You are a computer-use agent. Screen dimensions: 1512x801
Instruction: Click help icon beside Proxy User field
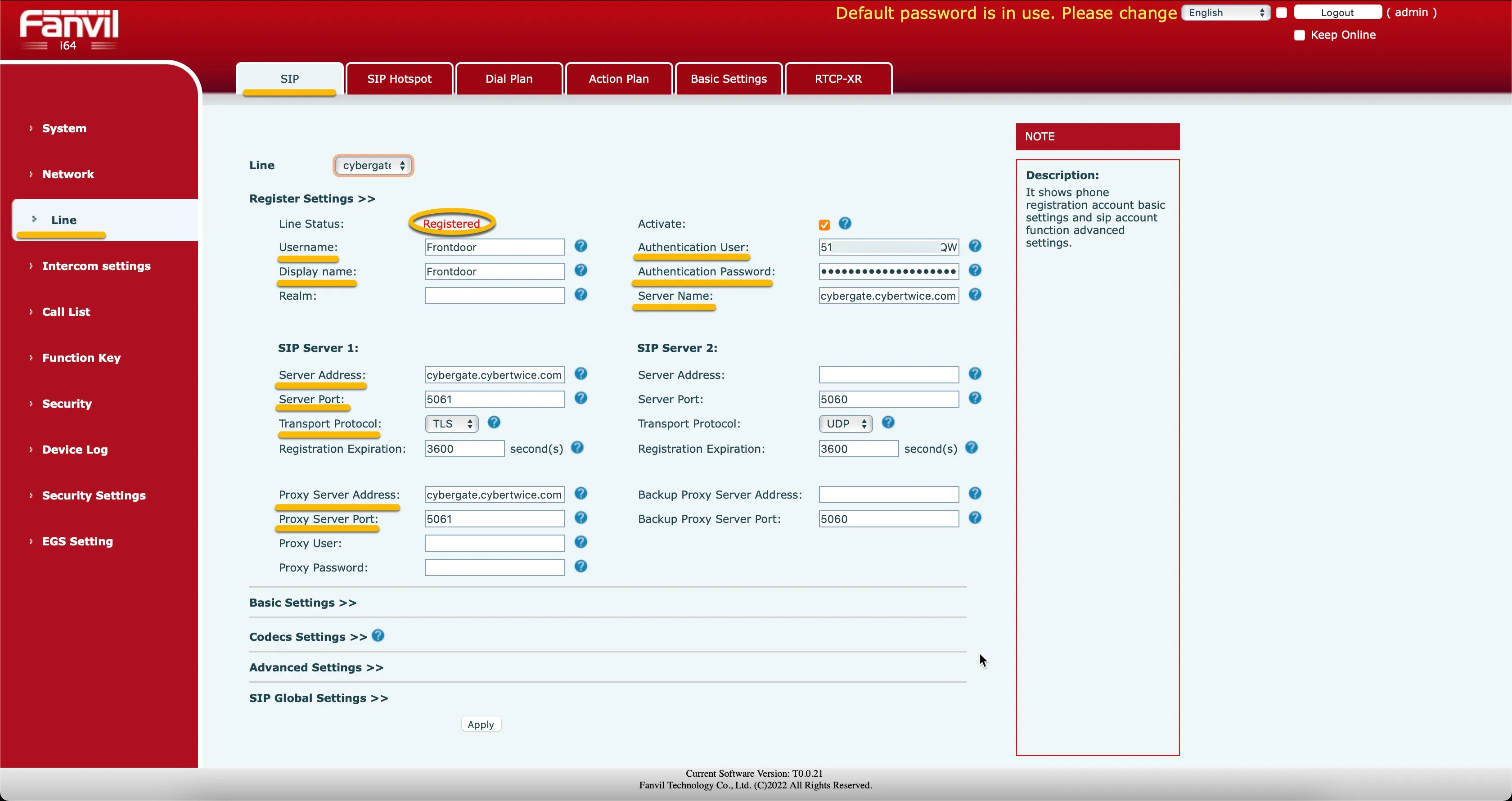pyautogui.click(x=580, y=542)
